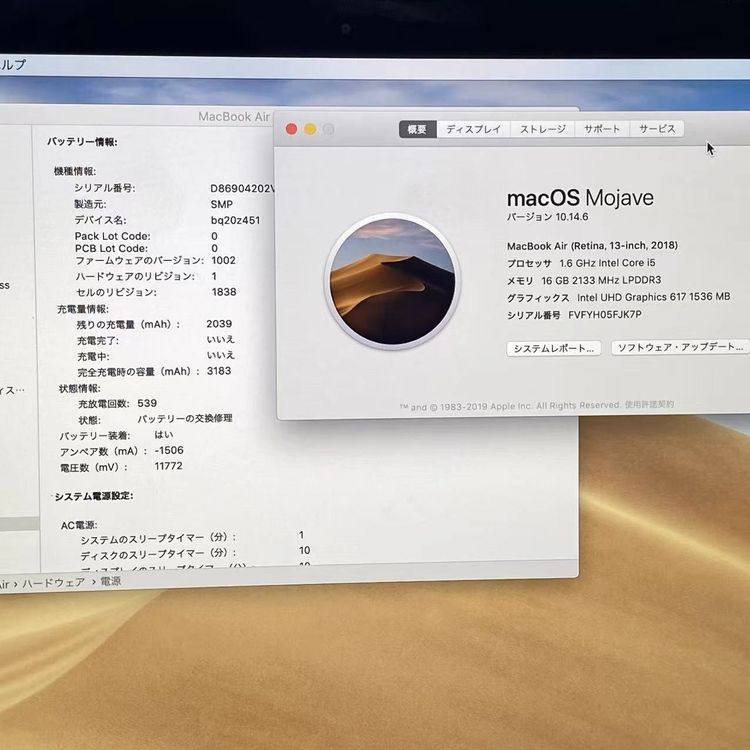Screen dimensions: 750x750
Task: Click the AC電源 label
Action: click(x=79, y=525)
